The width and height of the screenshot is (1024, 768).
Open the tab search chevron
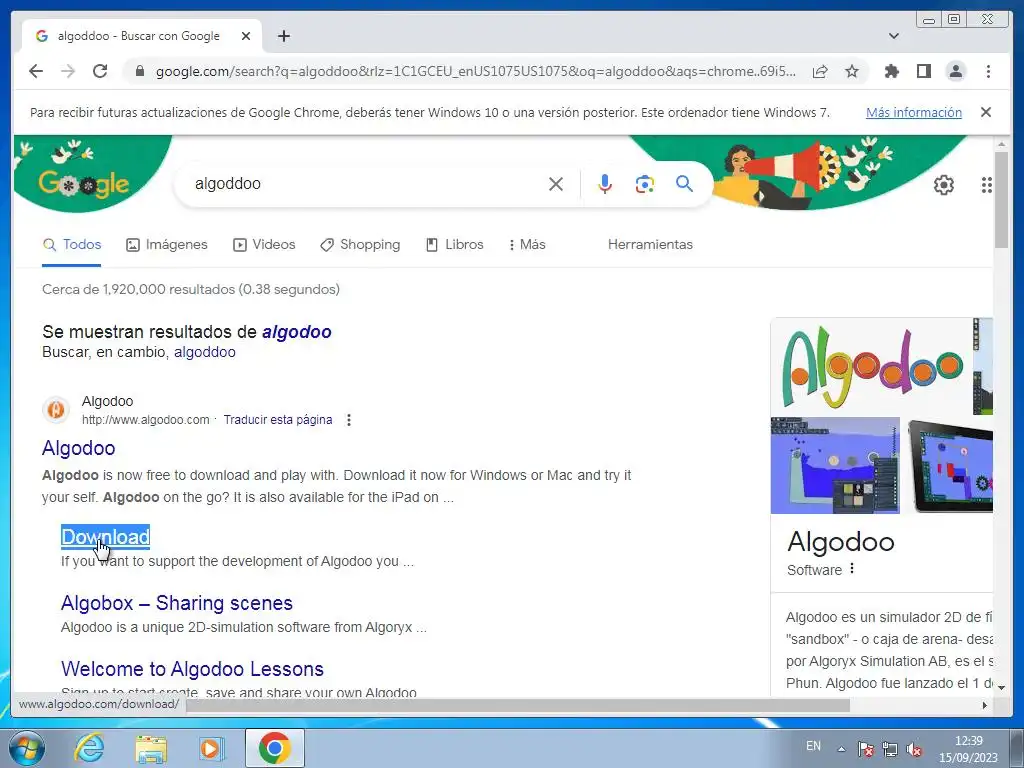894,36
